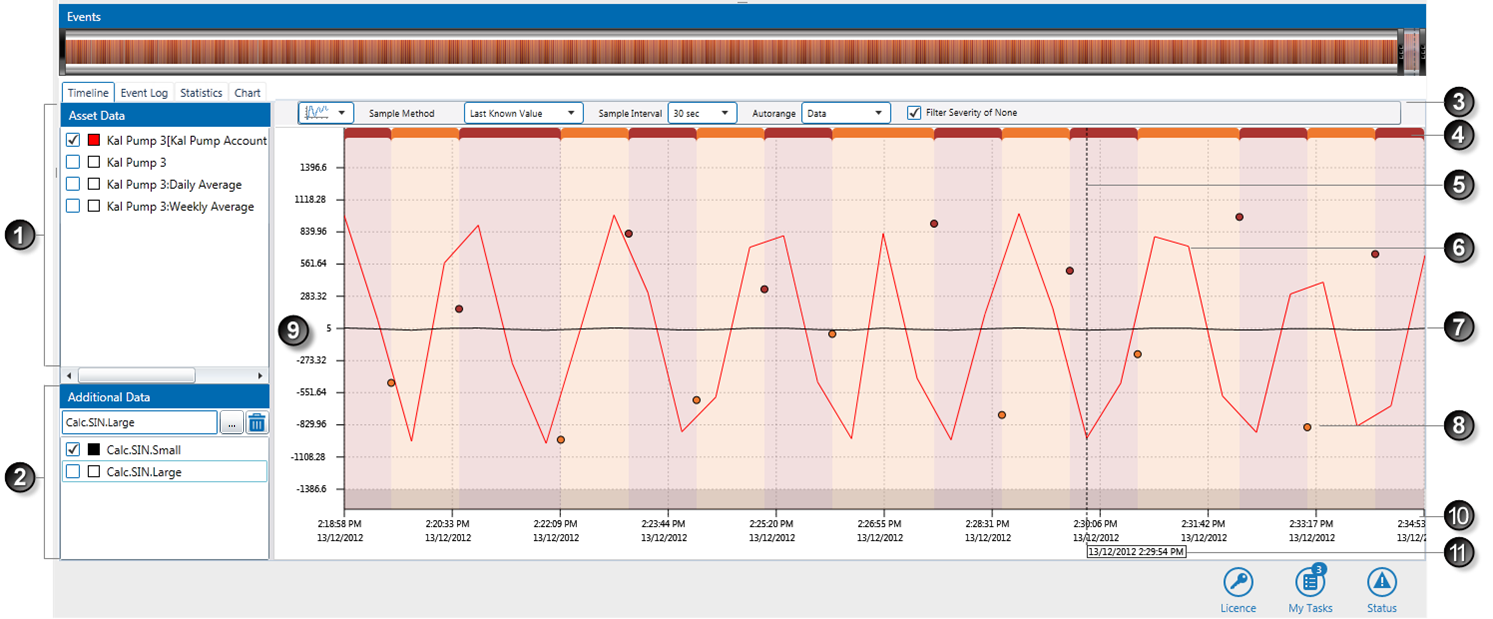Screen dimensions: 1493x619
Task: Click right scroll arrow in Asset Data panel
Action: tap(260, 375)
